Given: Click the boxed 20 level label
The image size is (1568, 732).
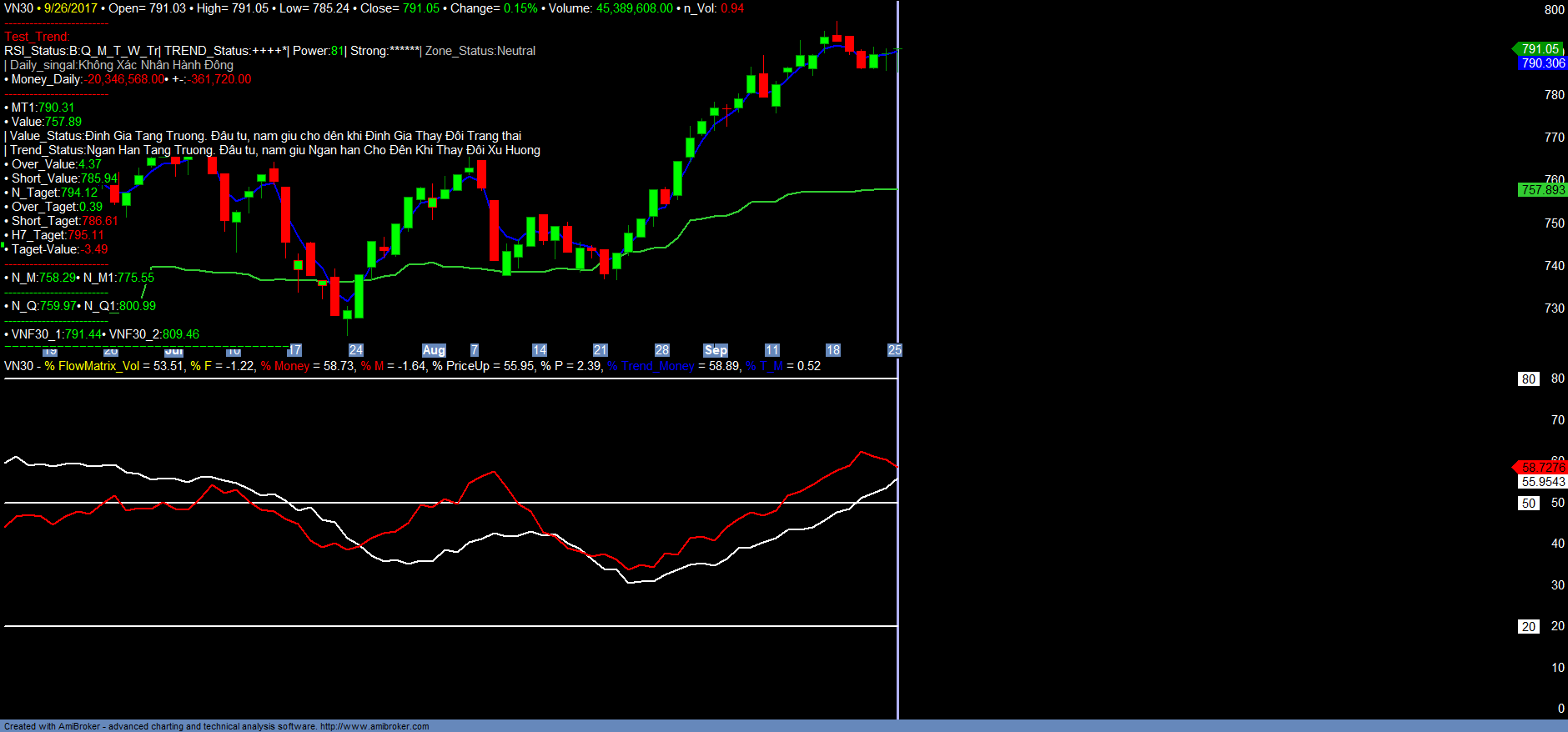Looking at the screenshot, I should tap(1528, 627).
